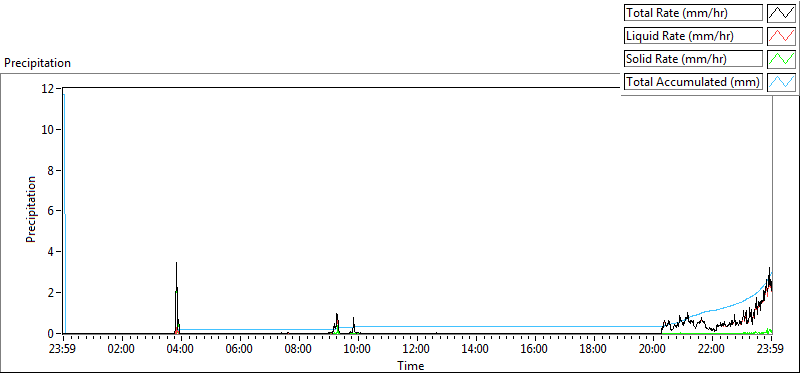Click the 04:00 black spike peak
The height and width of the screenshot is (373, 800).
pyautogui.click(x=176, y=263)
